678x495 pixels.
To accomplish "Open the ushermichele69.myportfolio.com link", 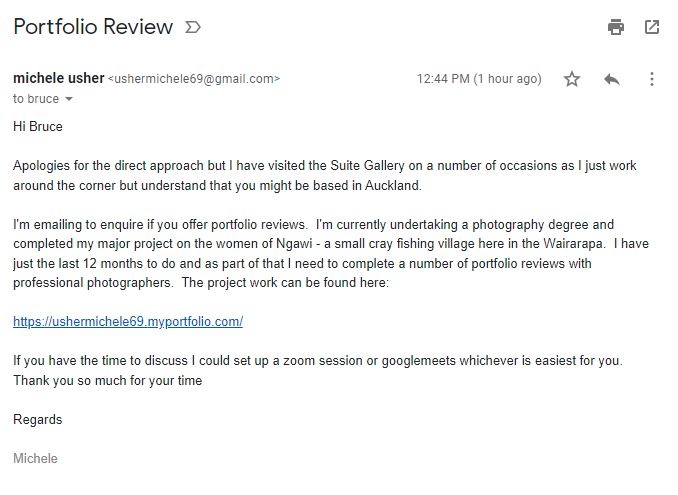I will (x=128, y=321).
